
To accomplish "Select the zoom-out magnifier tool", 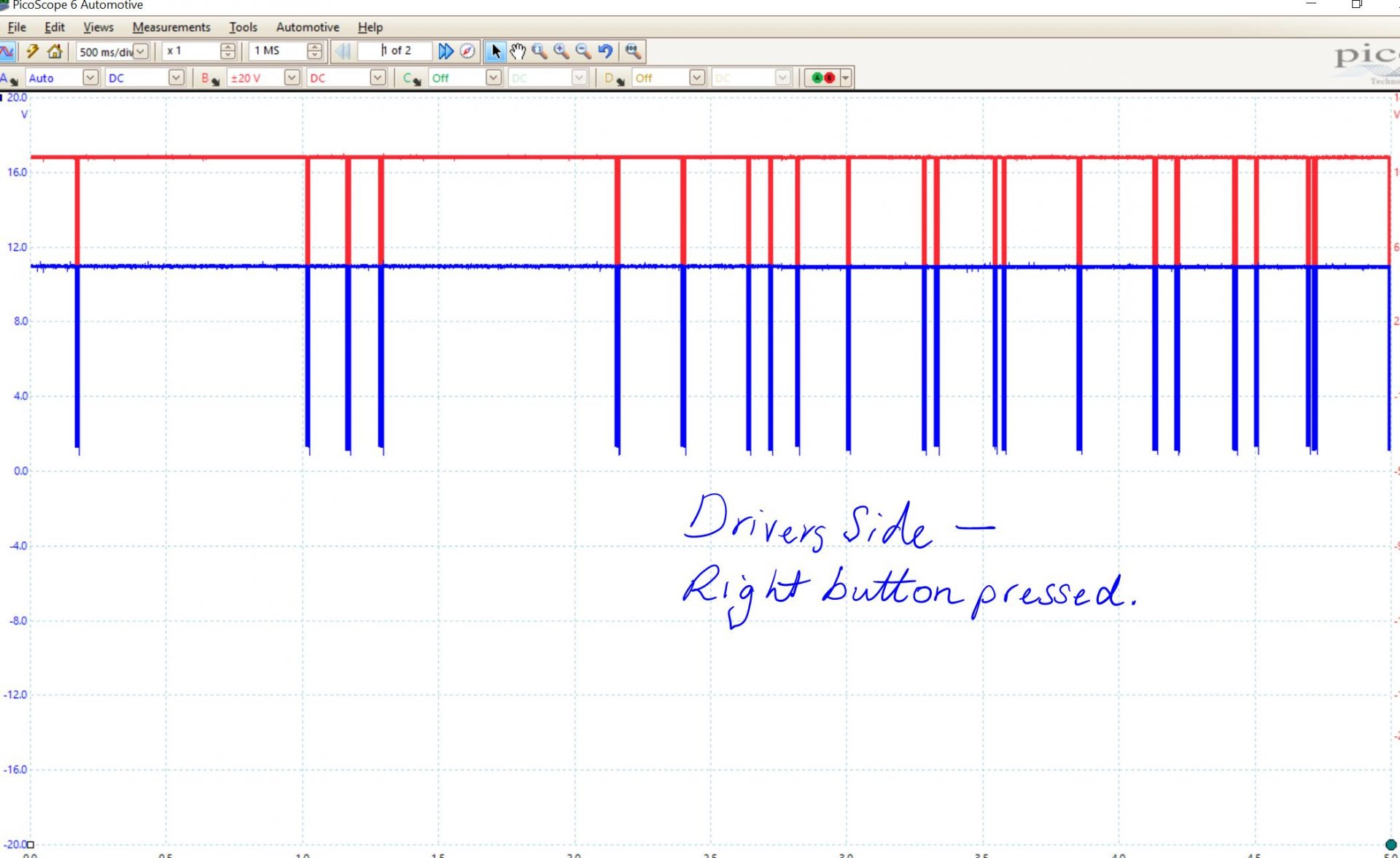I will click(583, 51).
